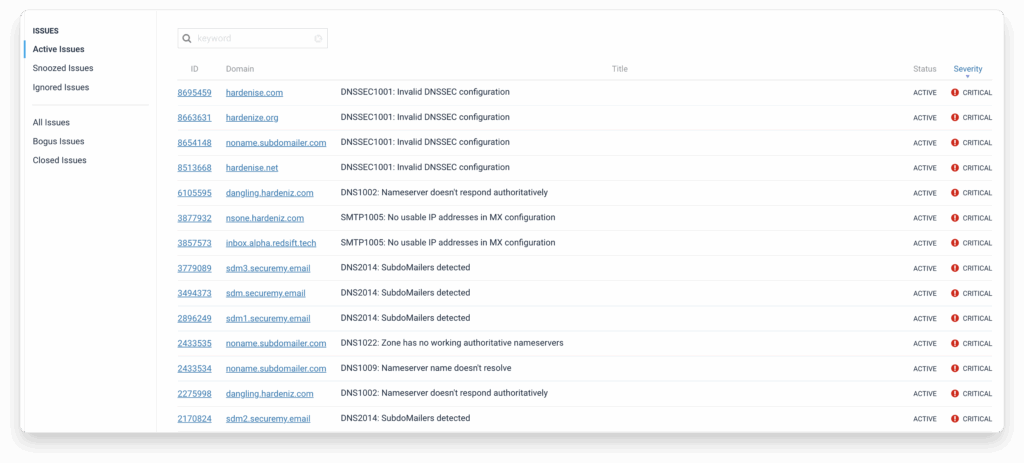This screenshot has width=1024, height=463.
Task: Click critical severity icon for issue 8695459
Action: [x=955, y=92]
